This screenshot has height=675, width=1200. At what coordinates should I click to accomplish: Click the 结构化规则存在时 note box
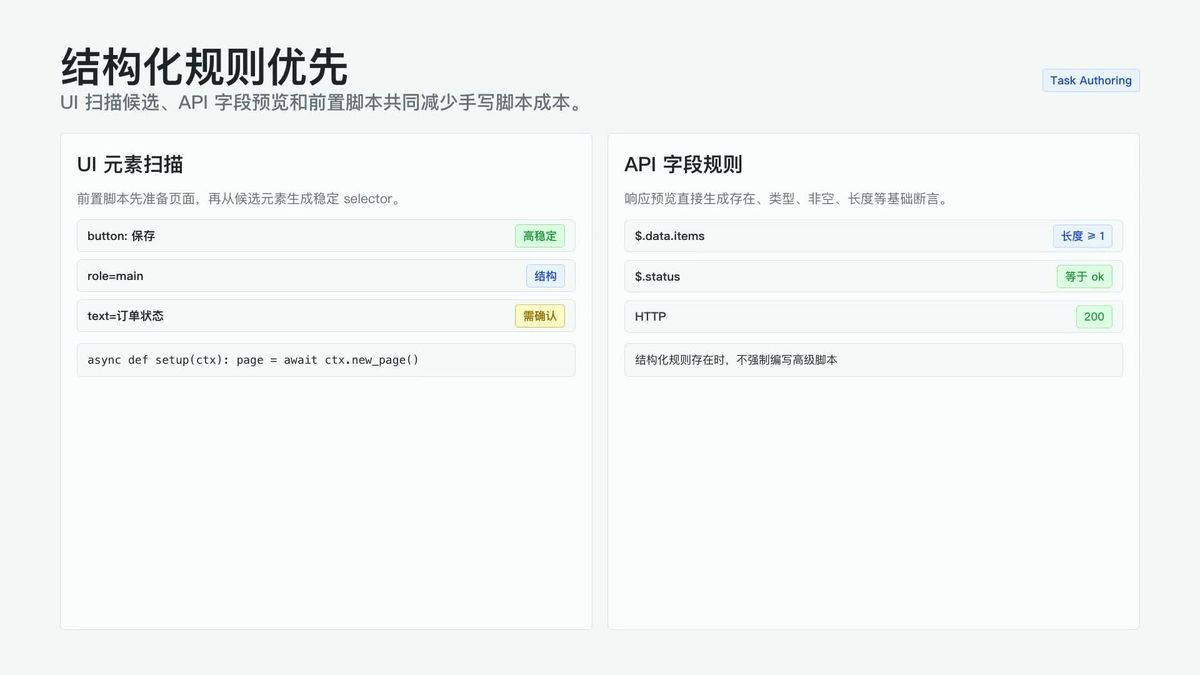[873, 360]
